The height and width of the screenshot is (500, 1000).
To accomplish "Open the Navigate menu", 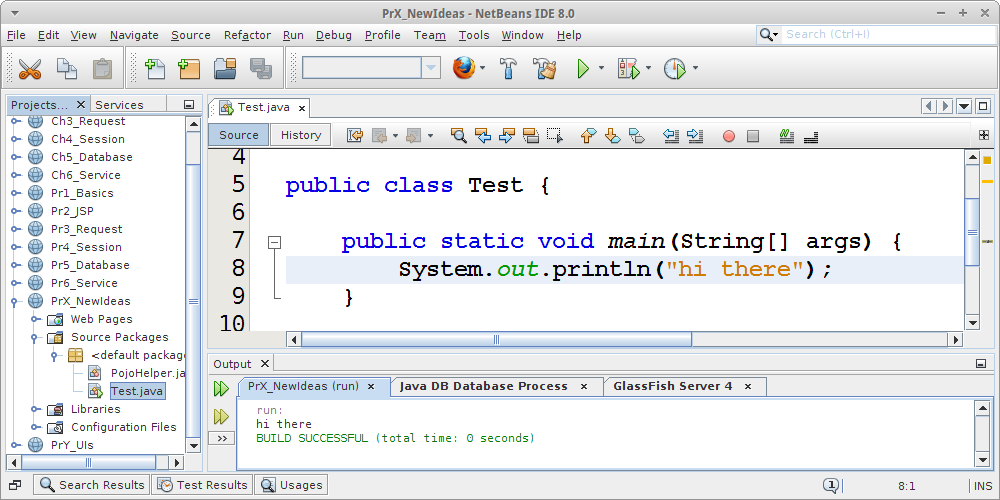I will [x=134, y=35].
